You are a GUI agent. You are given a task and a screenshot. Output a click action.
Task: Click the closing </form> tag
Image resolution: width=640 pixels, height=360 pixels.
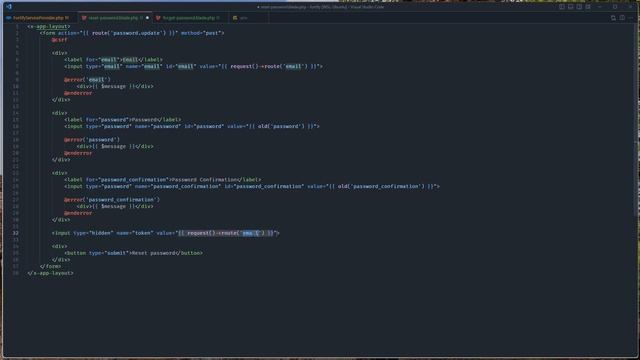51,266
